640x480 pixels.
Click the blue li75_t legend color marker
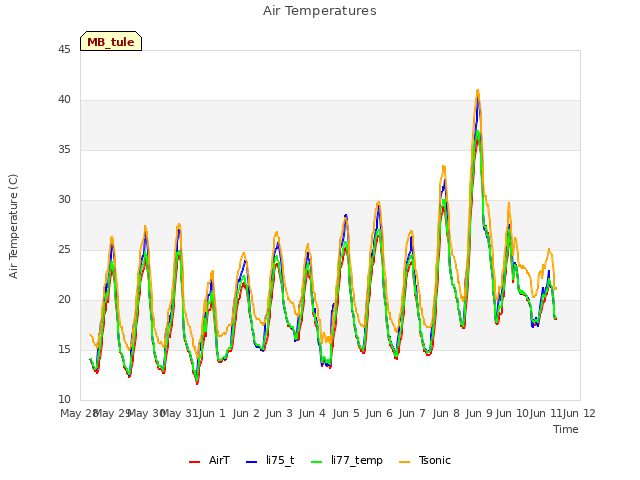(x=252, y=462)
